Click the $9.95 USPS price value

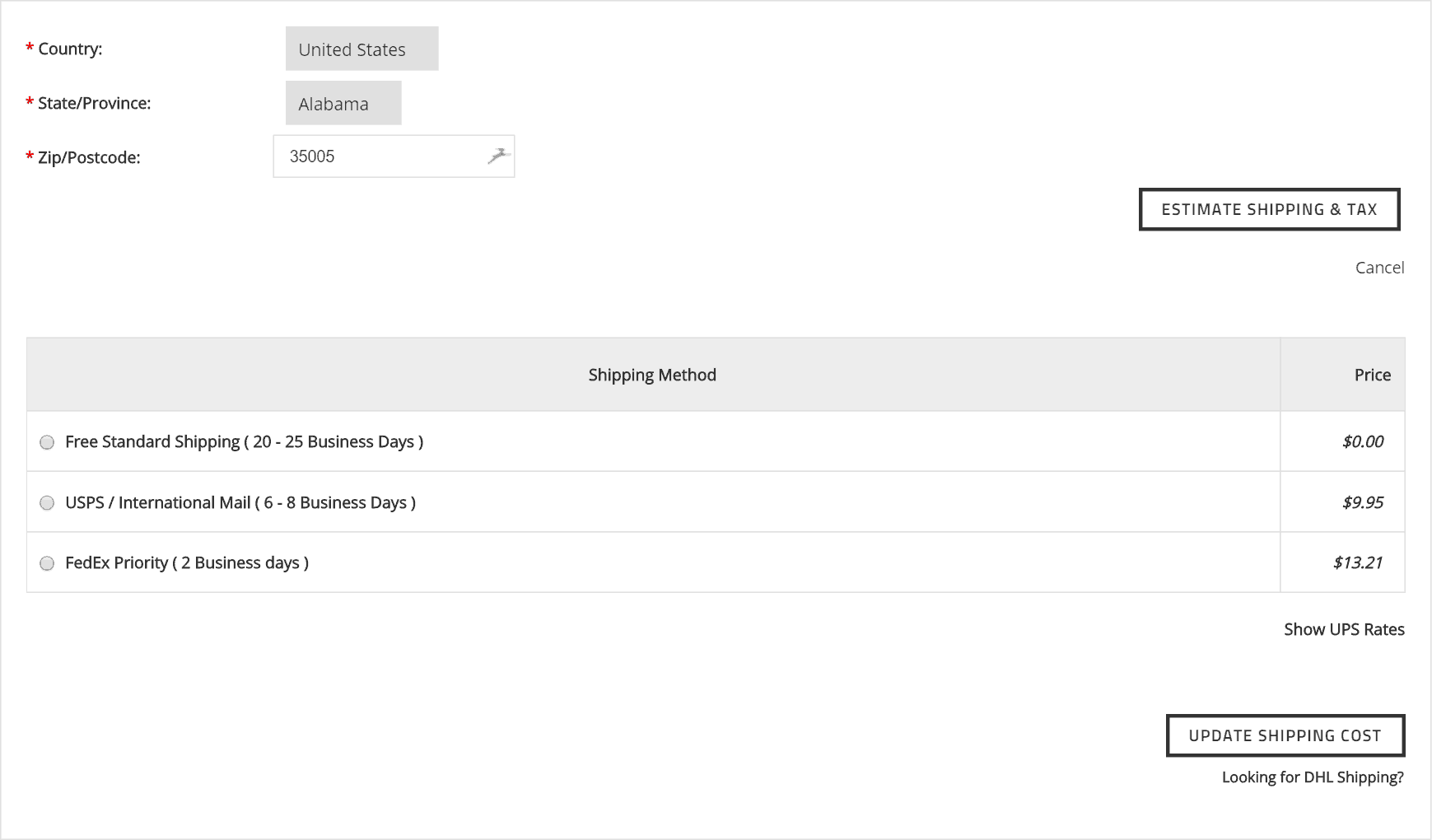1362,502
